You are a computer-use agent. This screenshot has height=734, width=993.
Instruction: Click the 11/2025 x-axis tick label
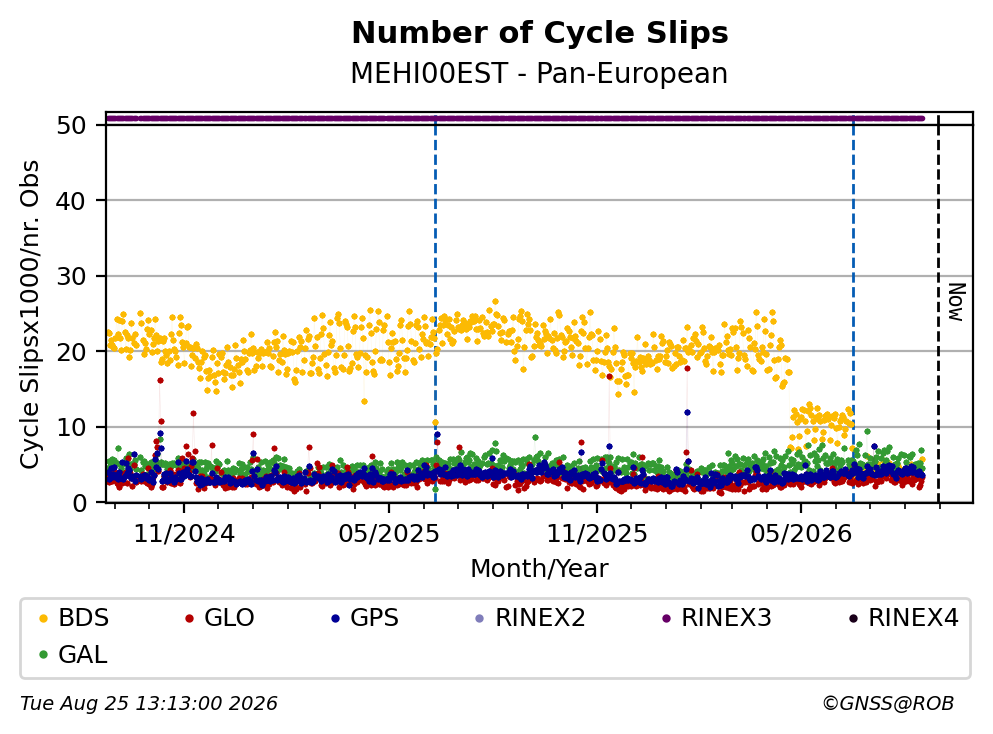coord(597,534)
